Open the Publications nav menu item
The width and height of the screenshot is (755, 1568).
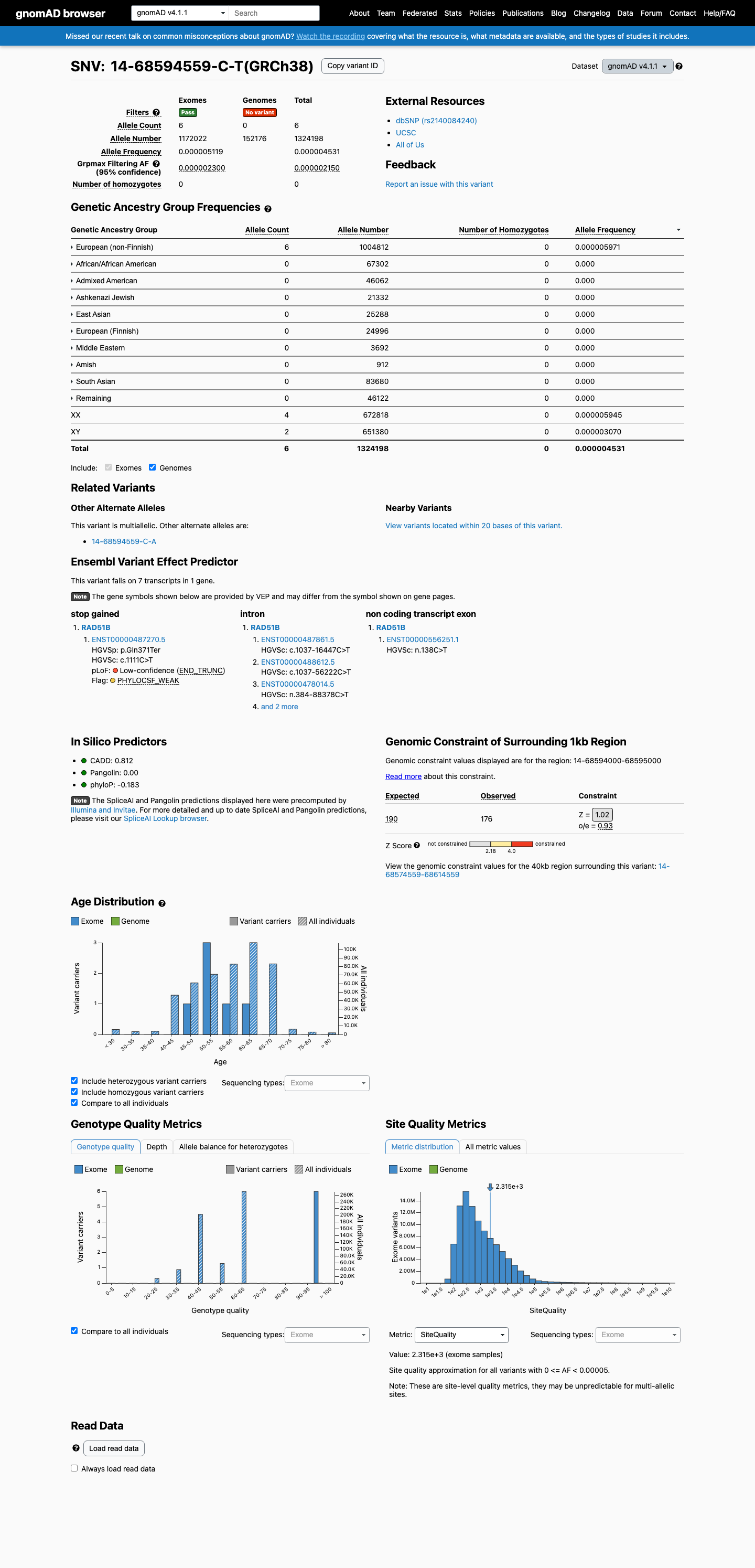click(x=523, y=13)
